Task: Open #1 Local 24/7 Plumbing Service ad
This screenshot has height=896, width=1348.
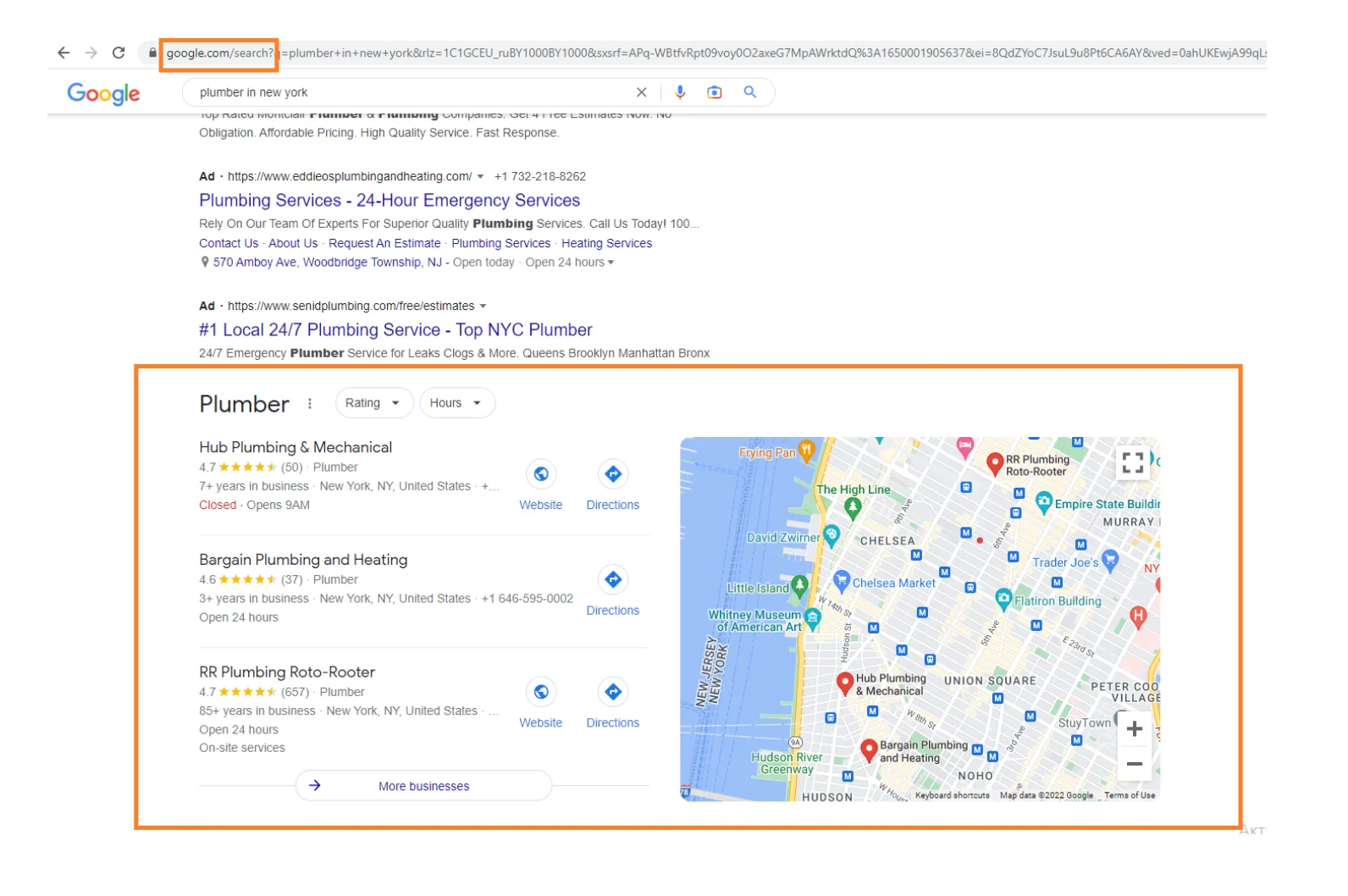Action: click(x=395, y=330)
